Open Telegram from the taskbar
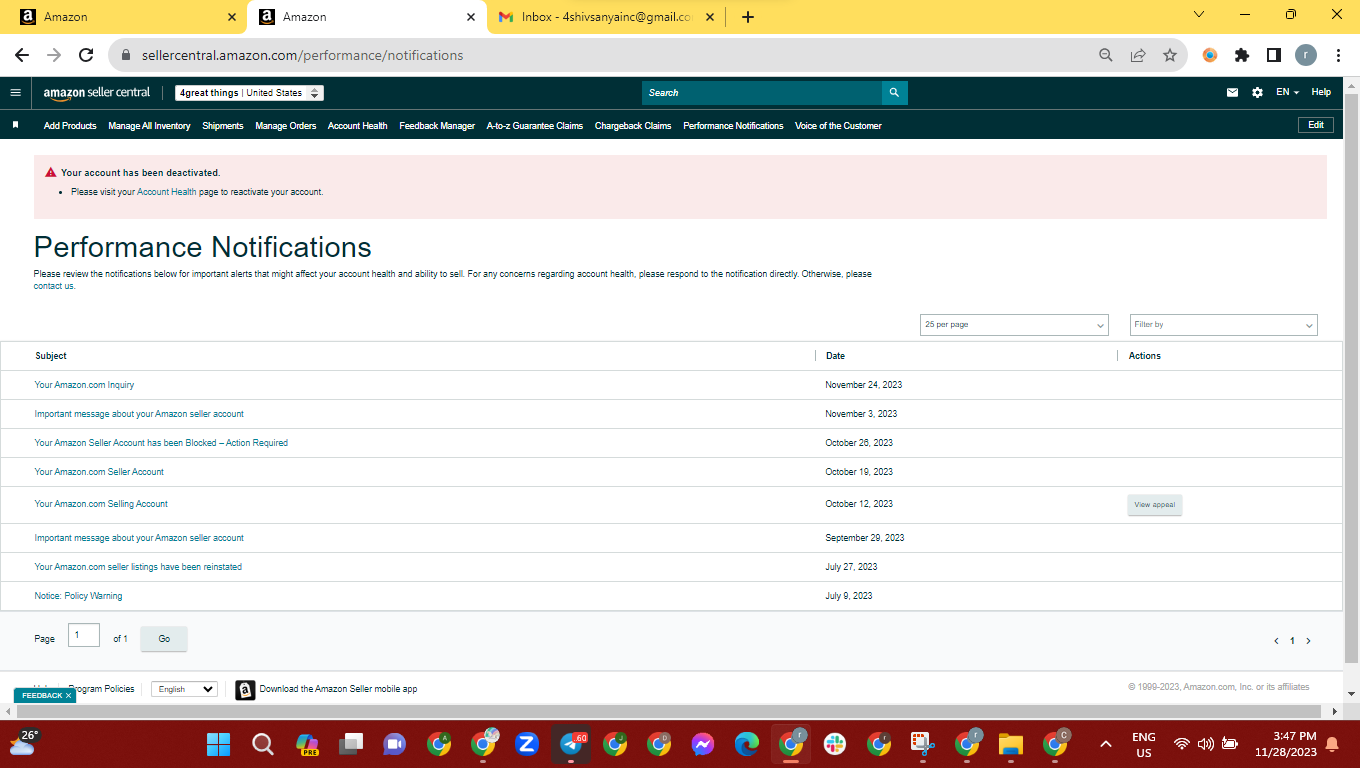This screenshot has width=1360, height=768. point(571,744)
